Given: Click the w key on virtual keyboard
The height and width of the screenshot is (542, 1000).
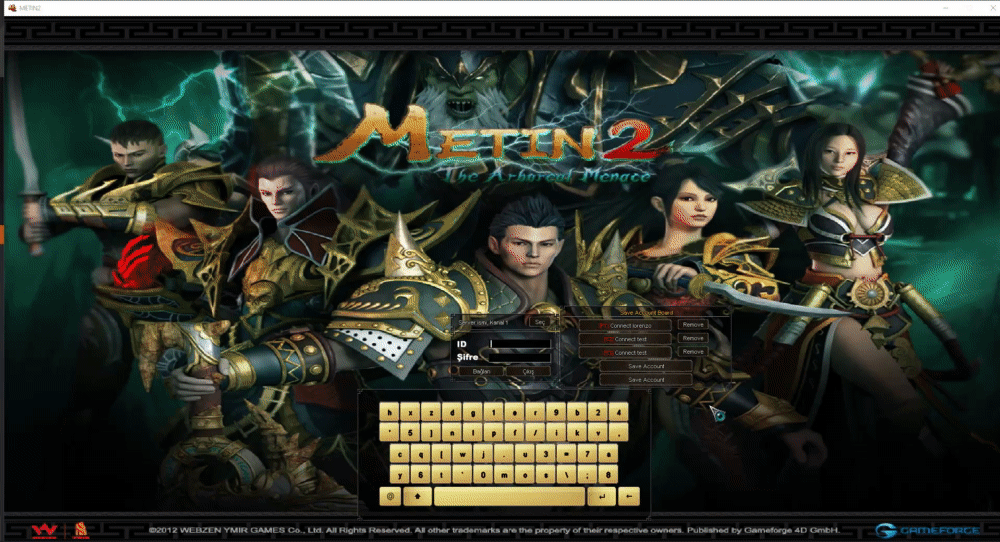Looking at the screenshot, I should click(x=462, y=453).
